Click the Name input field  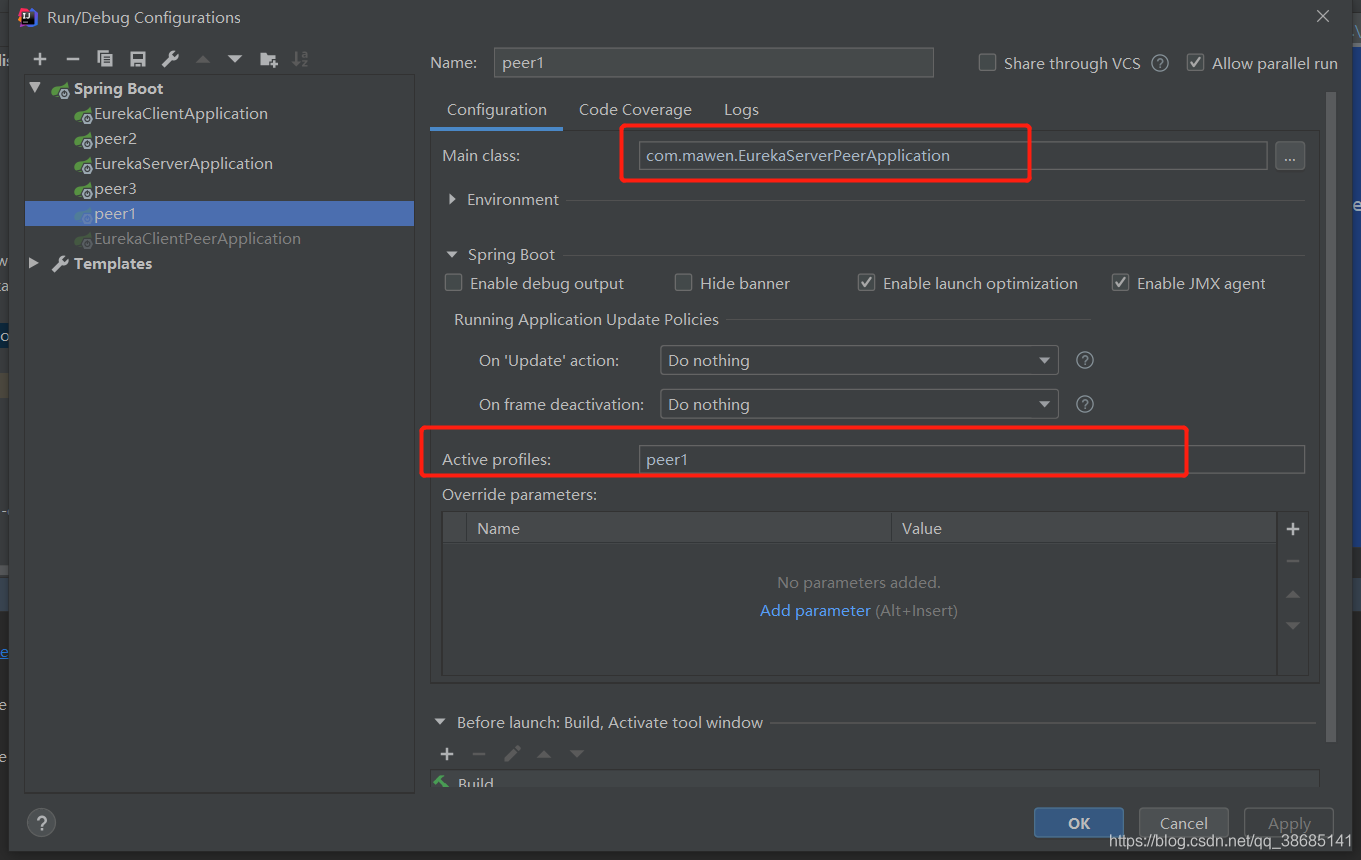point(713,62)
